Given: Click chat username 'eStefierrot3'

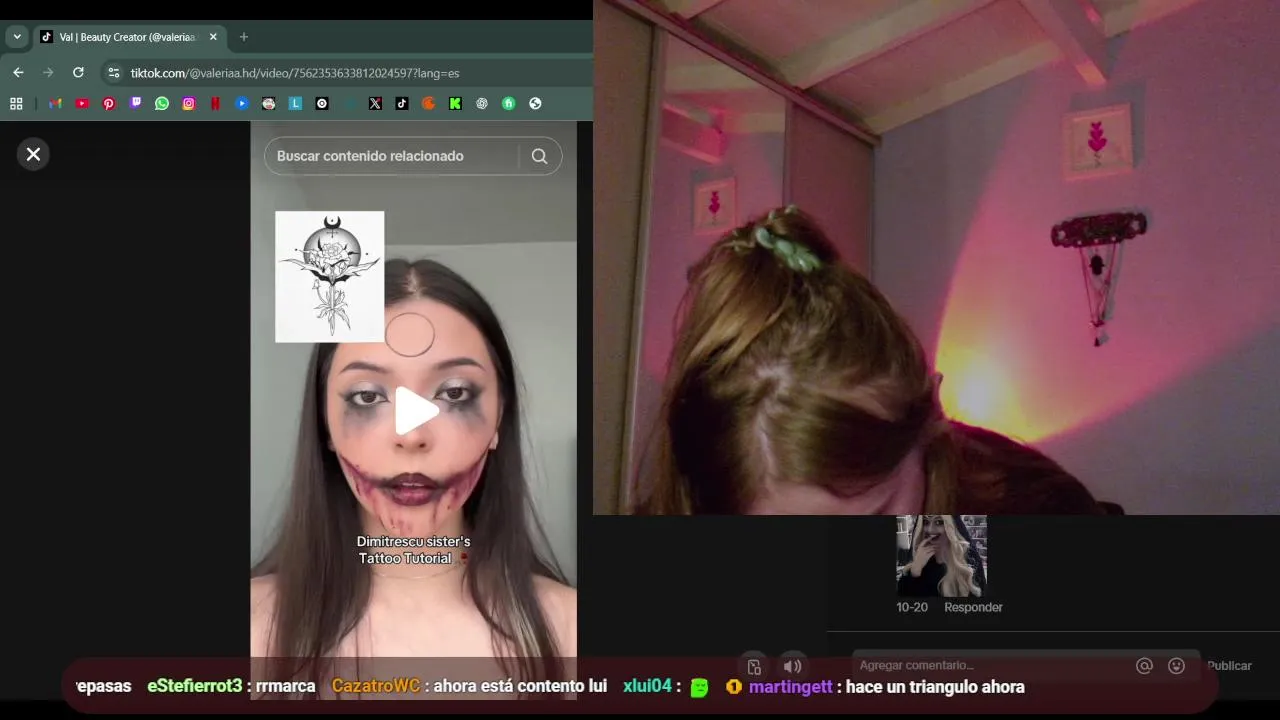Looking at the screenshot, I should coord(195,686).
